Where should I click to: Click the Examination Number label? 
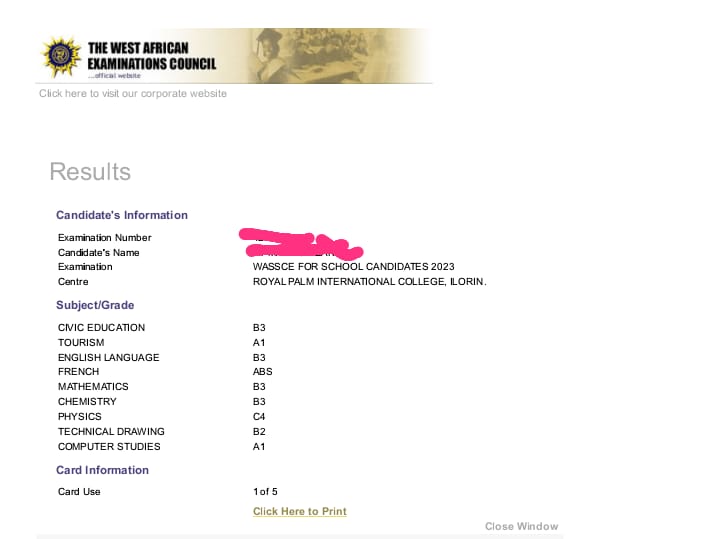105,238
